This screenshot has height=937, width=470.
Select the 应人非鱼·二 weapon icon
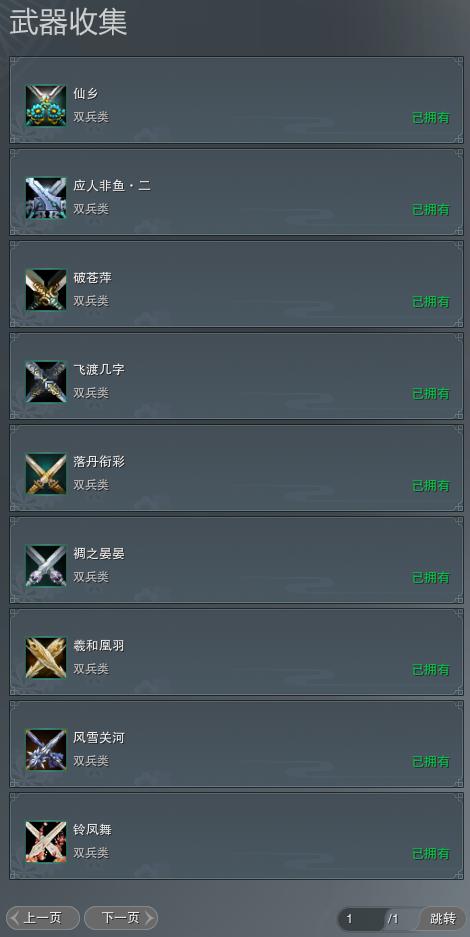pyautogui.click(x=46, y=198)
